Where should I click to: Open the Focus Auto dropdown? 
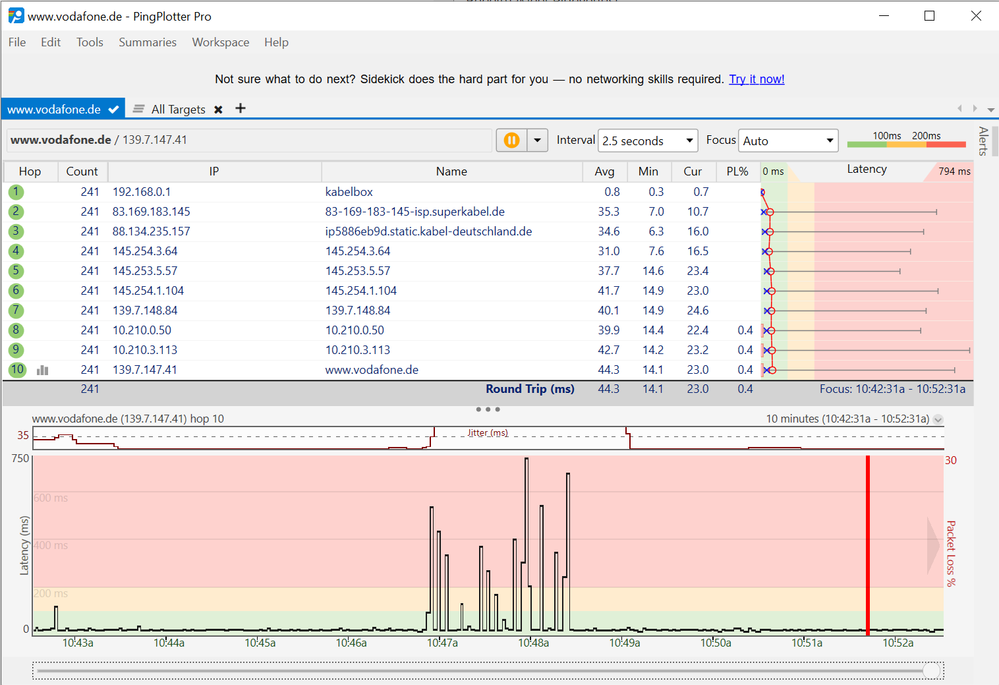point(788,141)
